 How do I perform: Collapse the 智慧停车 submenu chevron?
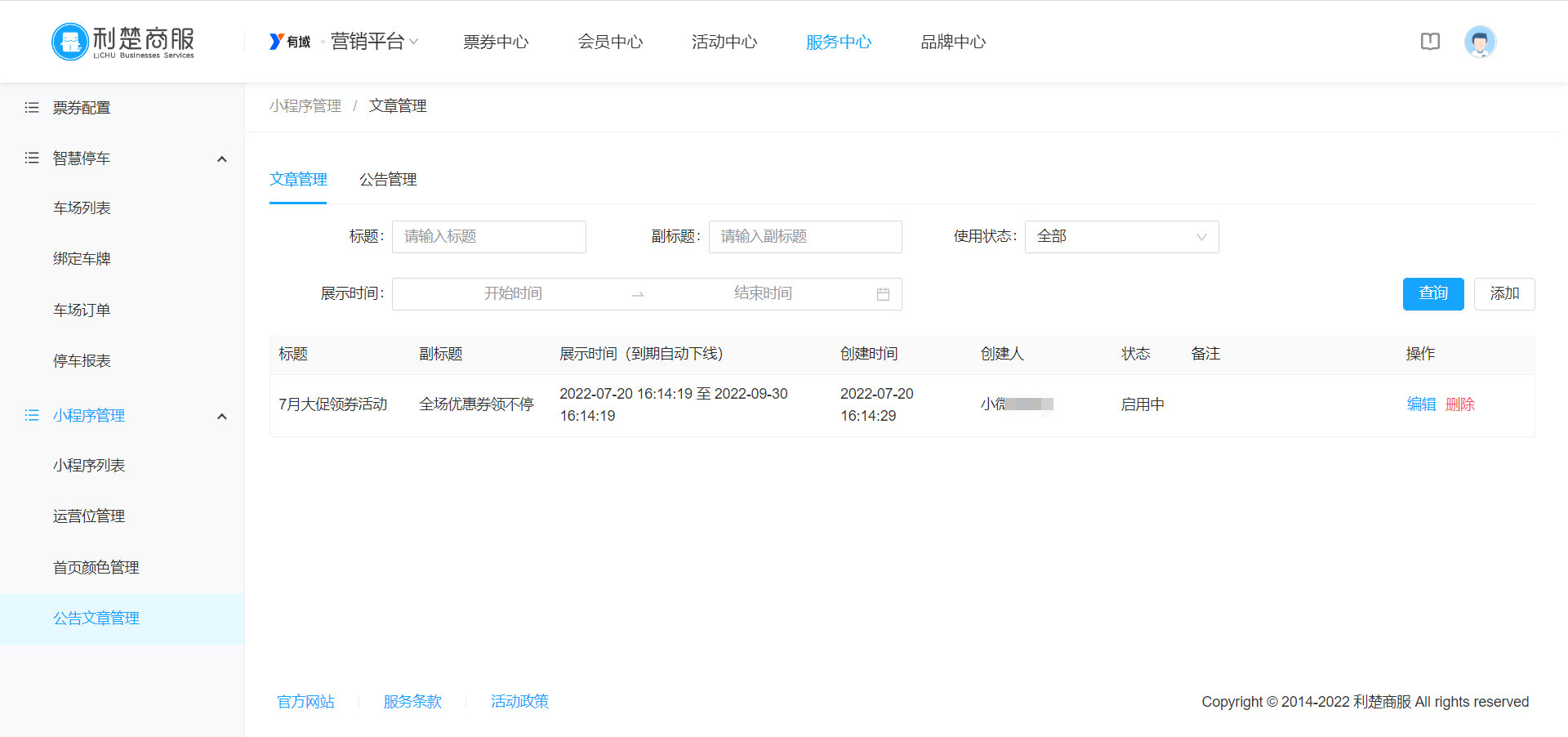[x=221, y=159]
